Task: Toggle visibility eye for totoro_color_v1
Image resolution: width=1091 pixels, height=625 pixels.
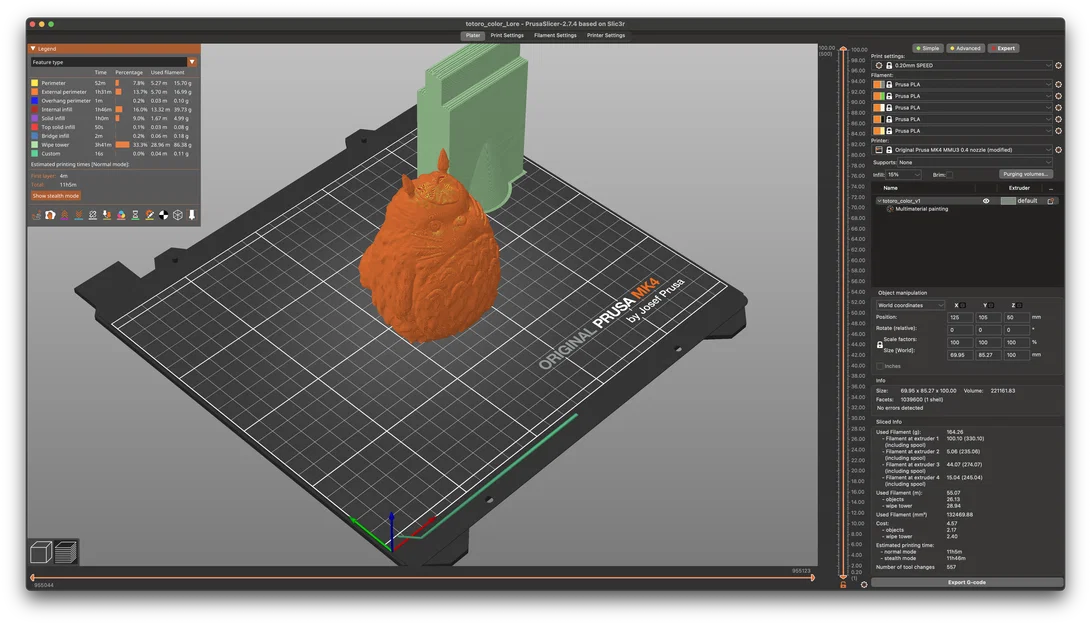Action: coord(986,201)
